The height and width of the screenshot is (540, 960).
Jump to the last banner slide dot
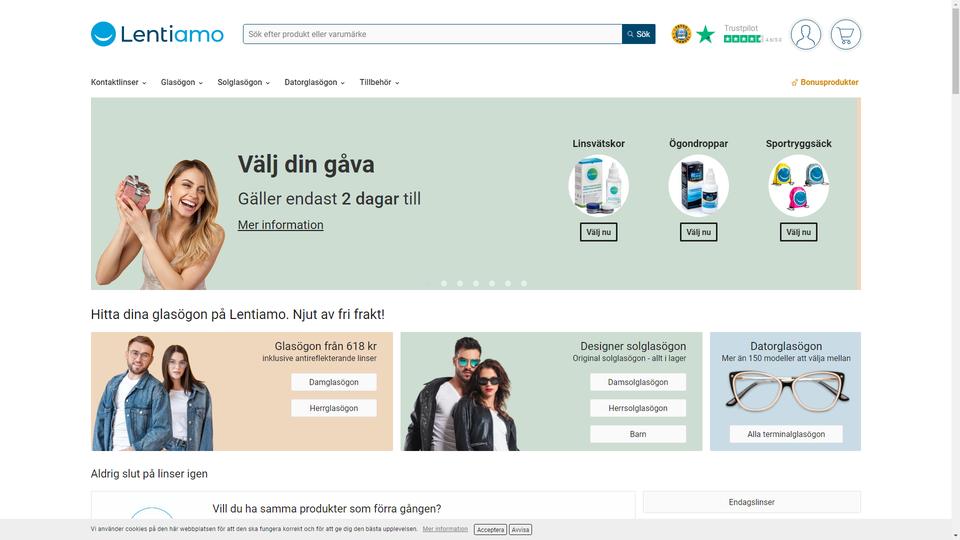tap(523, 283)
